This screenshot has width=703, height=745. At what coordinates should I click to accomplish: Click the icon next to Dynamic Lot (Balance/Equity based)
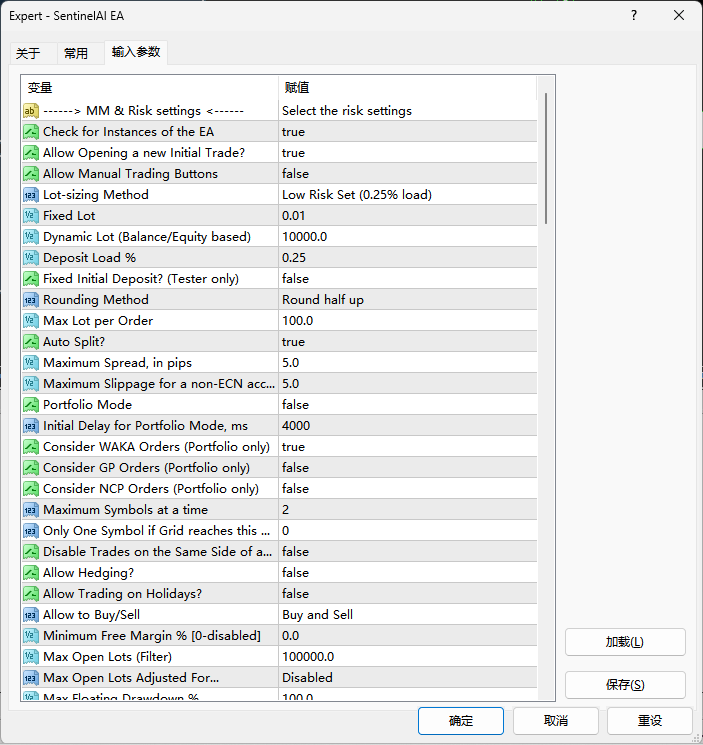point(31,237)
